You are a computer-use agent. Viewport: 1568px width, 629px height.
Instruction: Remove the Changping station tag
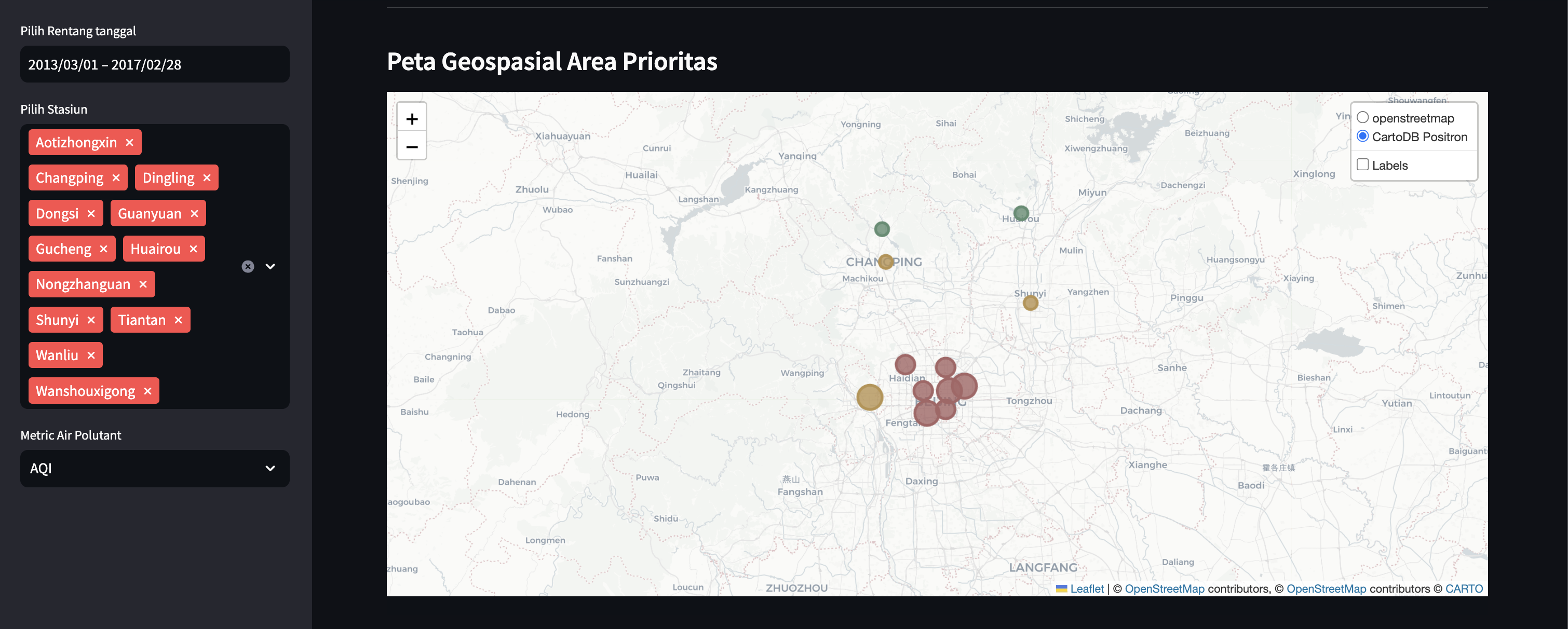(x=116, y=177)
